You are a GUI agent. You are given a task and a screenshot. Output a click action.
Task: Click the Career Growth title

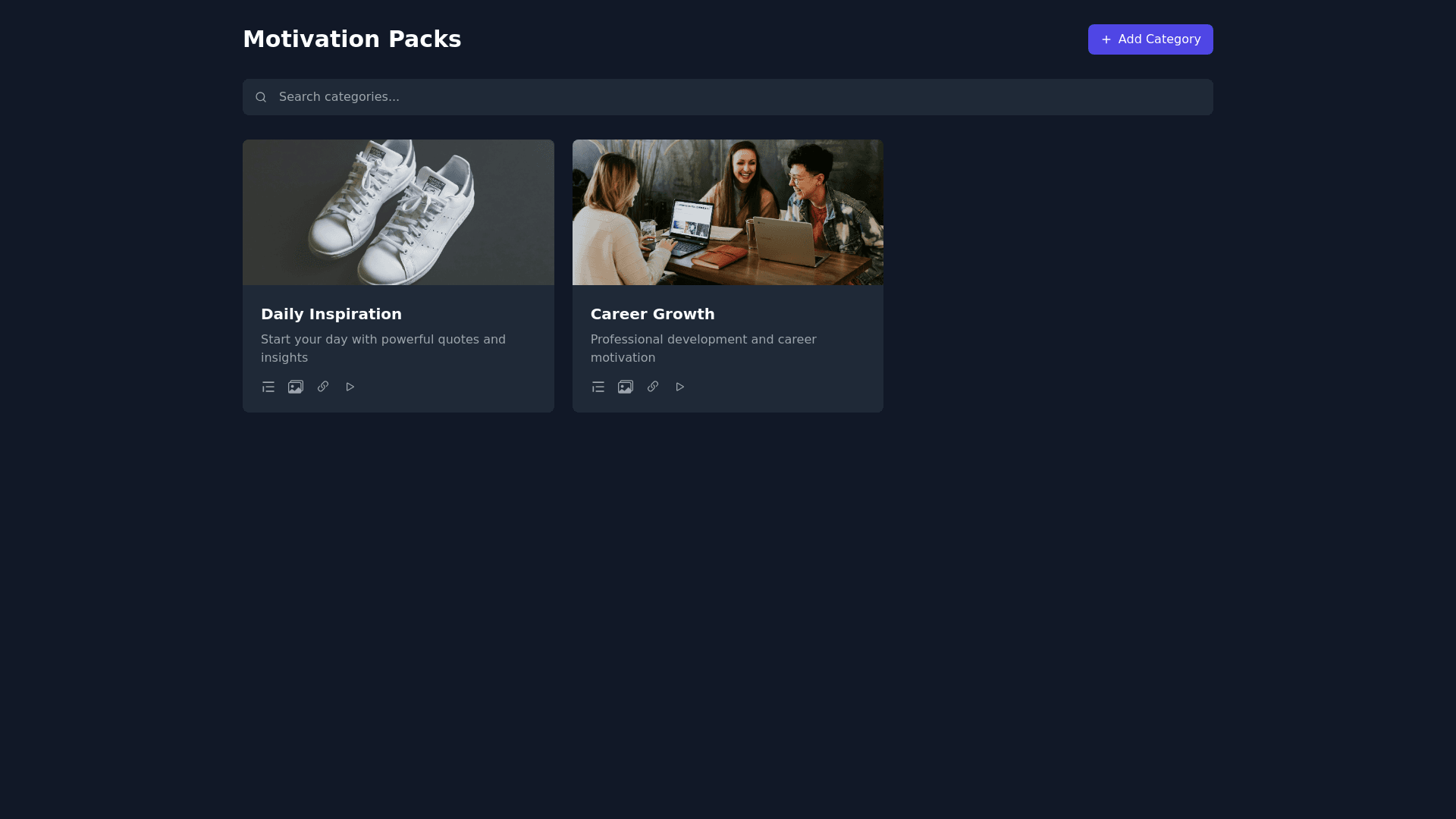click(x=652, y=314)
